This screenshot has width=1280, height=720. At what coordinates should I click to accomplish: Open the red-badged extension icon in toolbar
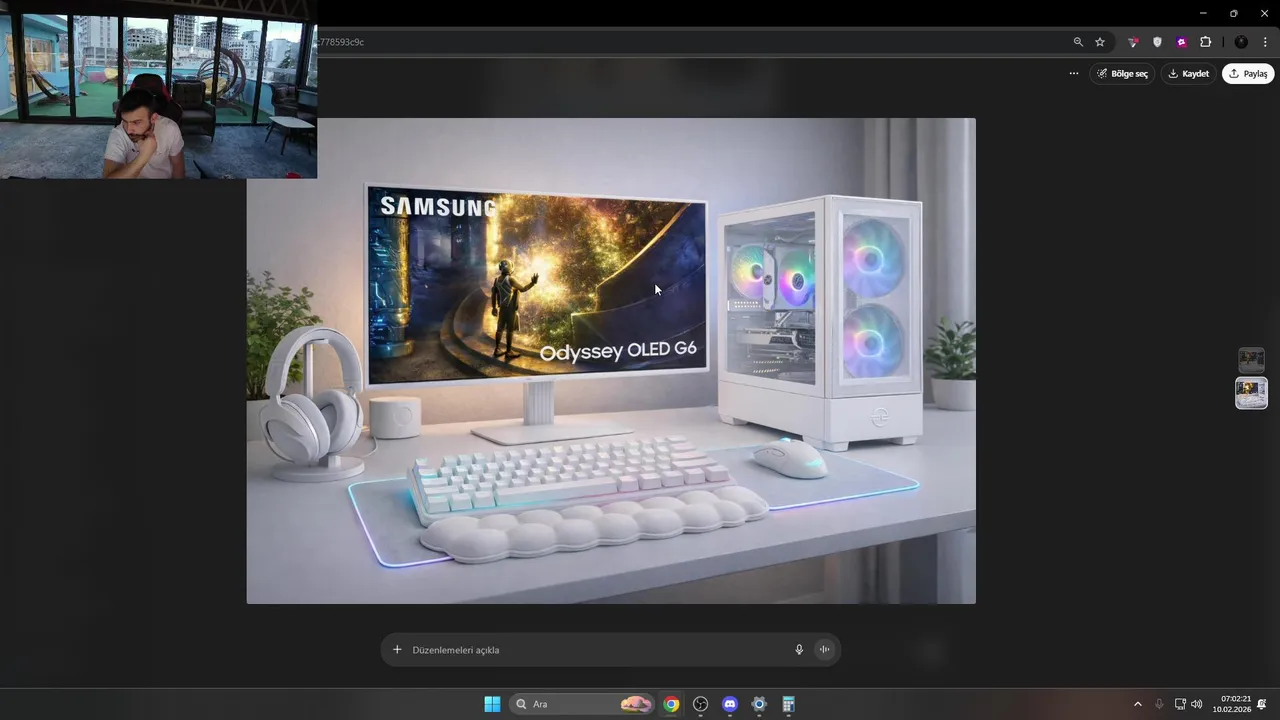pos(1133,42)
